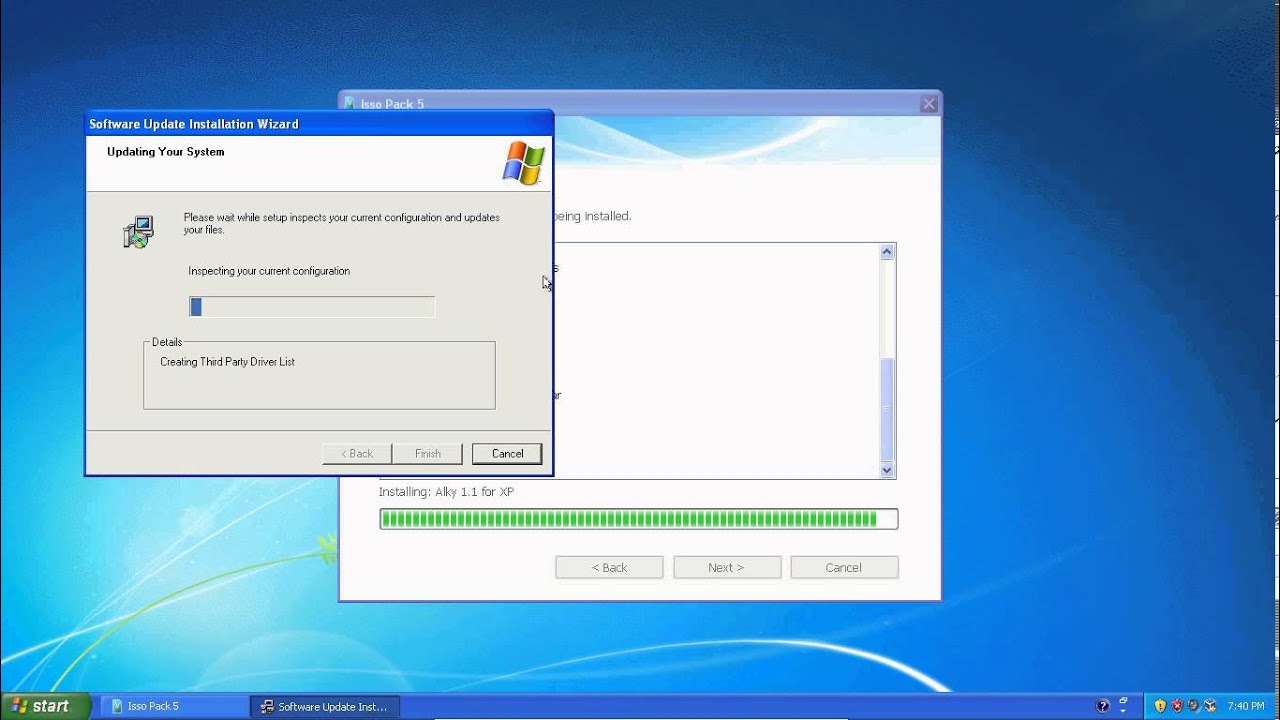Click the Windows flag logo in wizard header

tap(524, 163)
